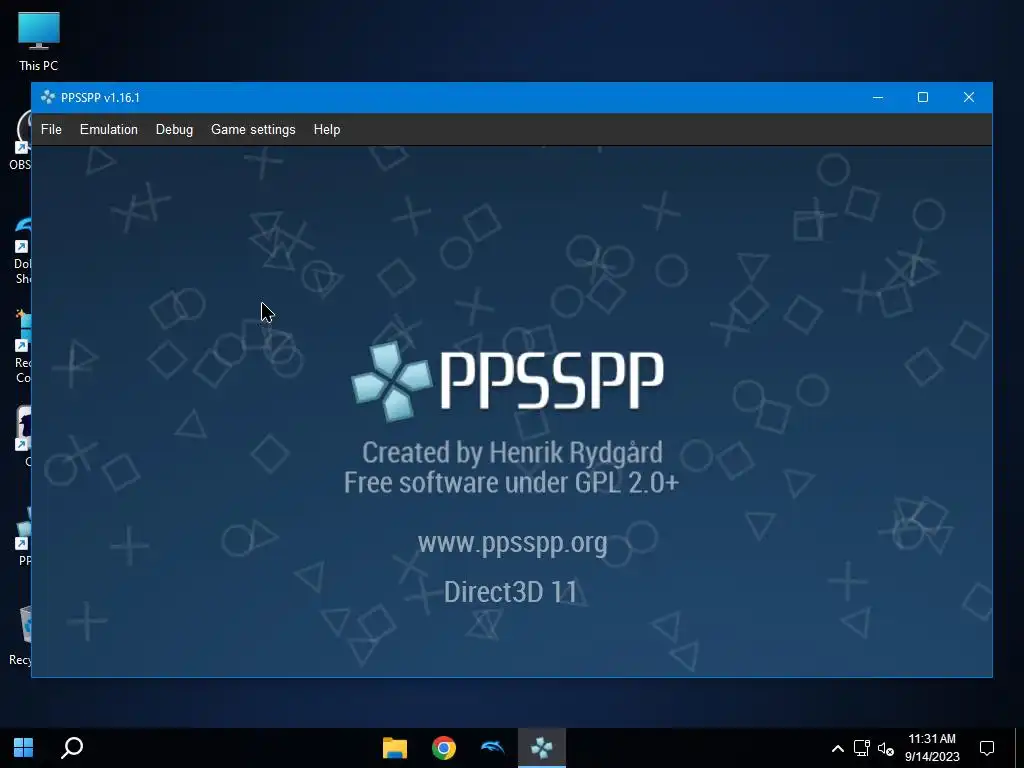Click the muted volume tray icon

pyautogui.click(x=886, y=748)
